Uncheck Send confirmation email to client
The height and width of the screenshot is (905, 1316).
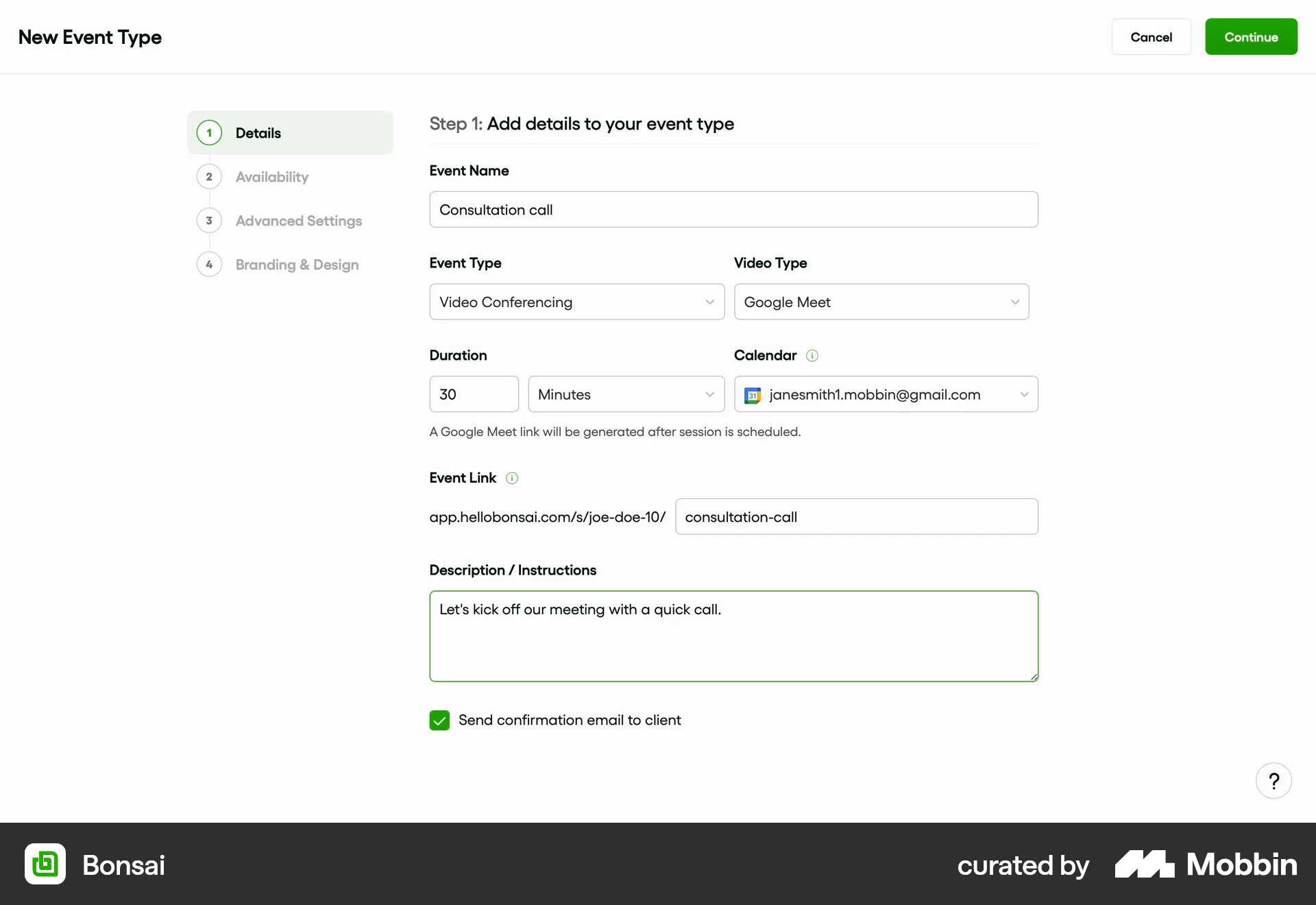click(439, 720)
